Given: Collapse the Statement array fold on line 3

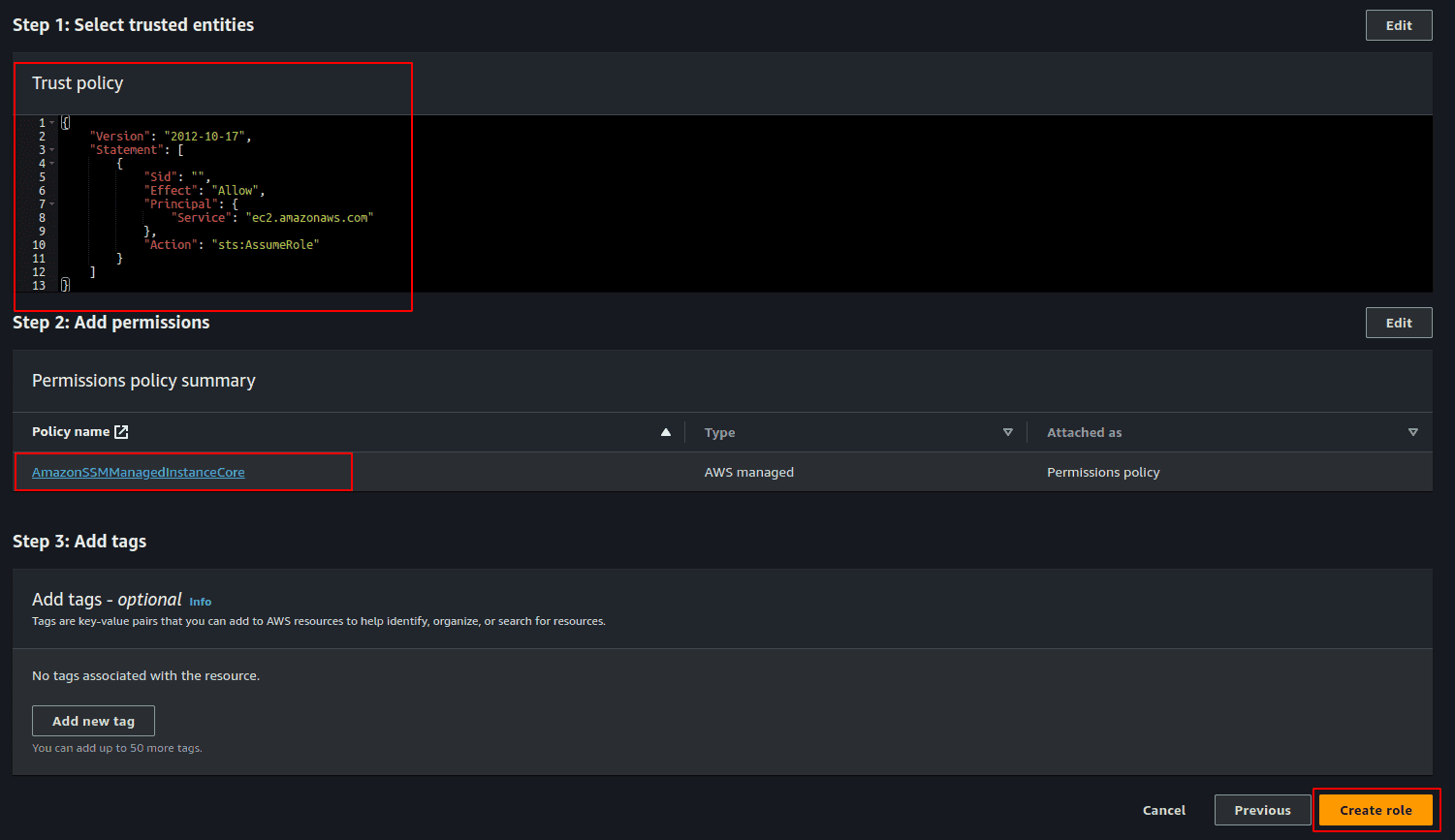Looking at the screenshot, I should (52, 150).
